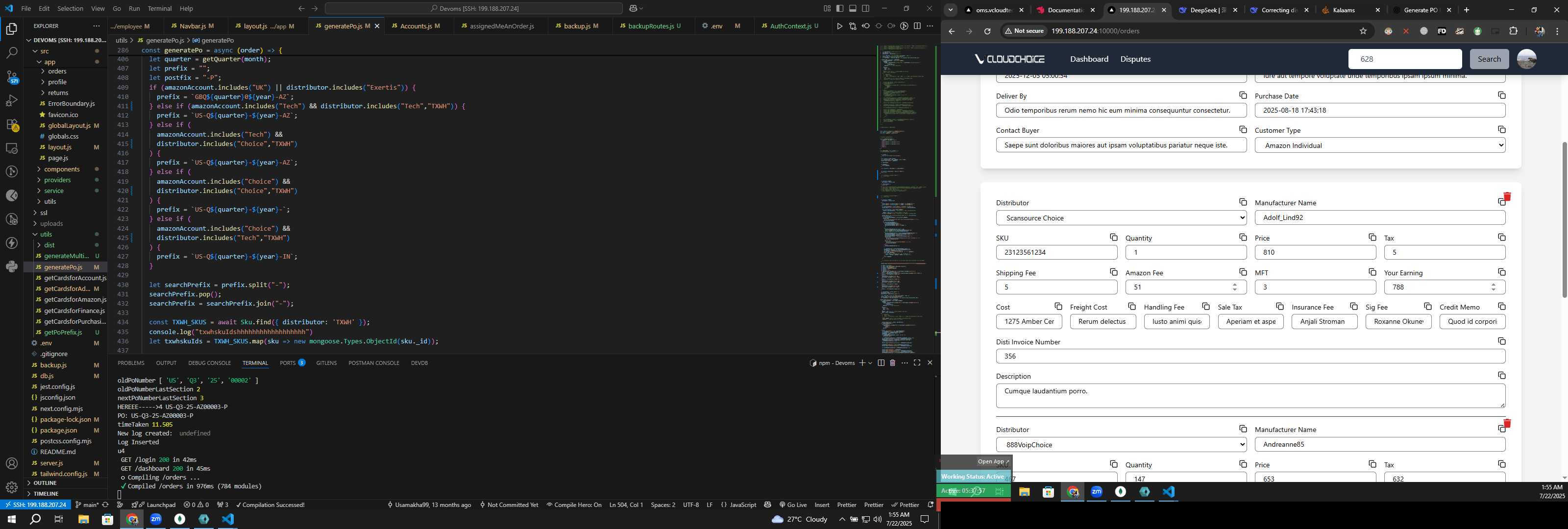Open File Explorer from the Windows taskbar
1568x529 pixels.
[83, 519]
